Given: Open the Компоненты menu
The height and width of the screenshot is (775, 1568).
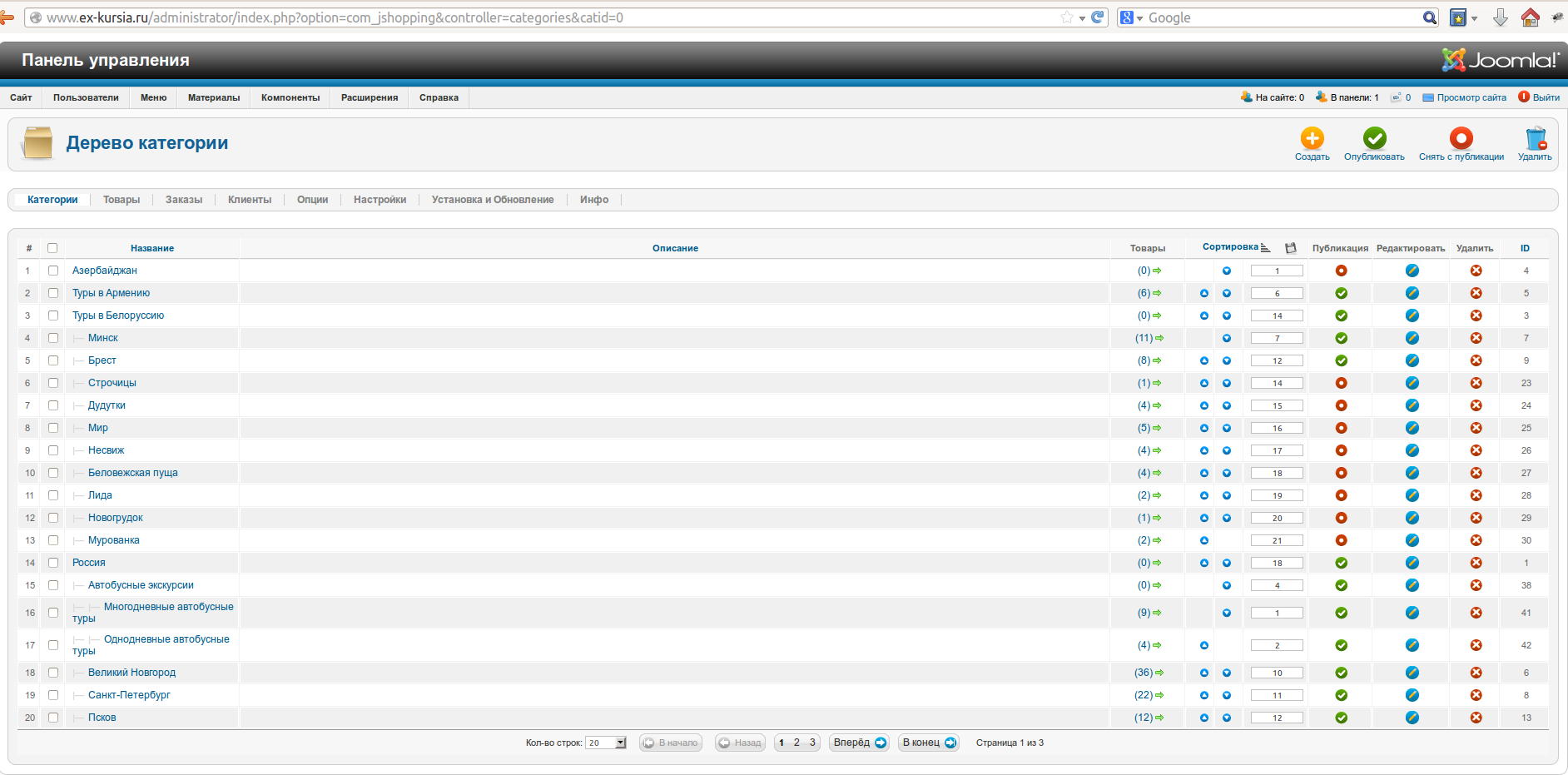Looking at the screenshot, I should 290,97.
